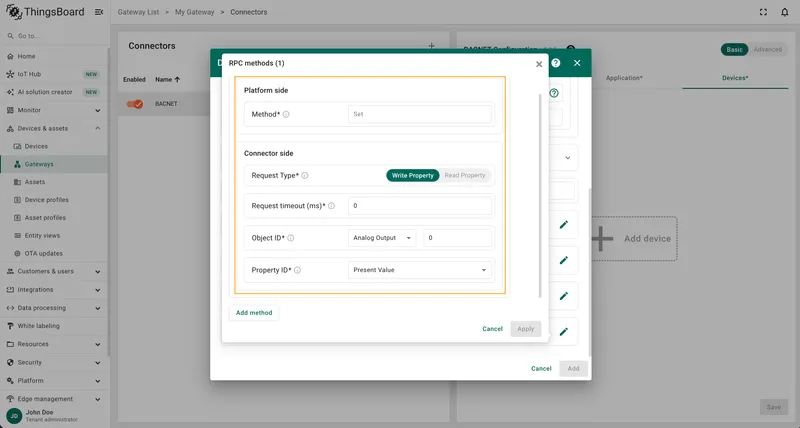The image size is (800, 428).
Task: Open Analog Output object type dropdown
Action: [x=382, y=238]
